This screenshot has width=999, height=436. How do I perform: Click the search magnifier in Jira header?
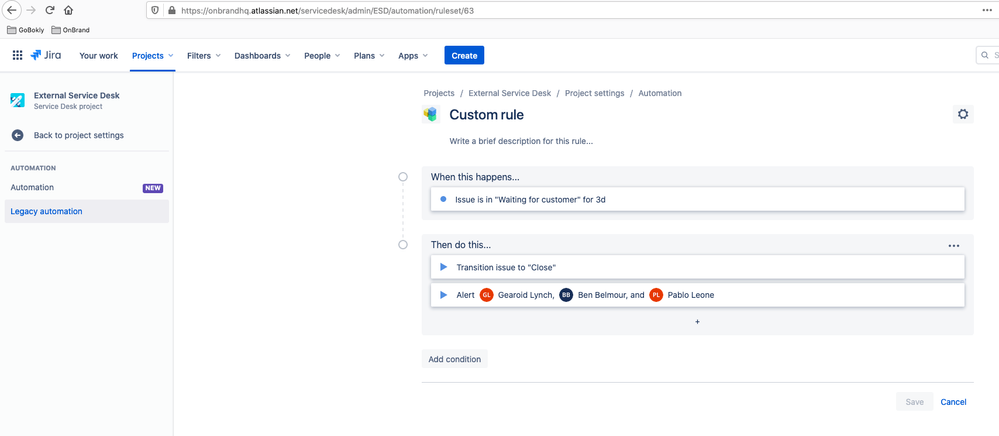(985, 55)
